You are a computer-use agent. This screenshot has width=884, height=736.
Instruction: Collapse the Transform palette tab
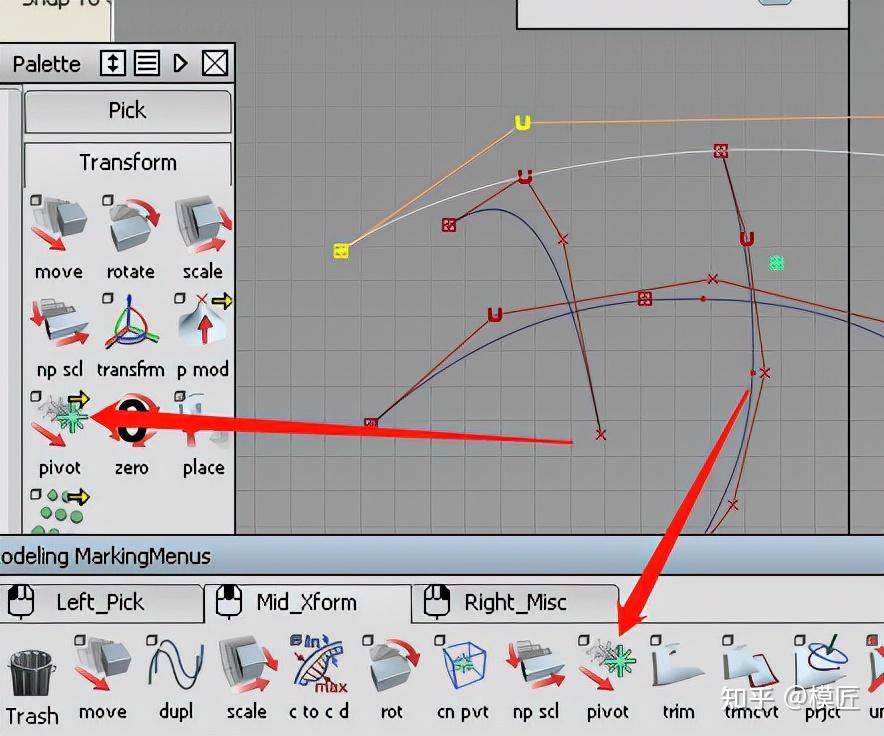(x=127, y=163)
